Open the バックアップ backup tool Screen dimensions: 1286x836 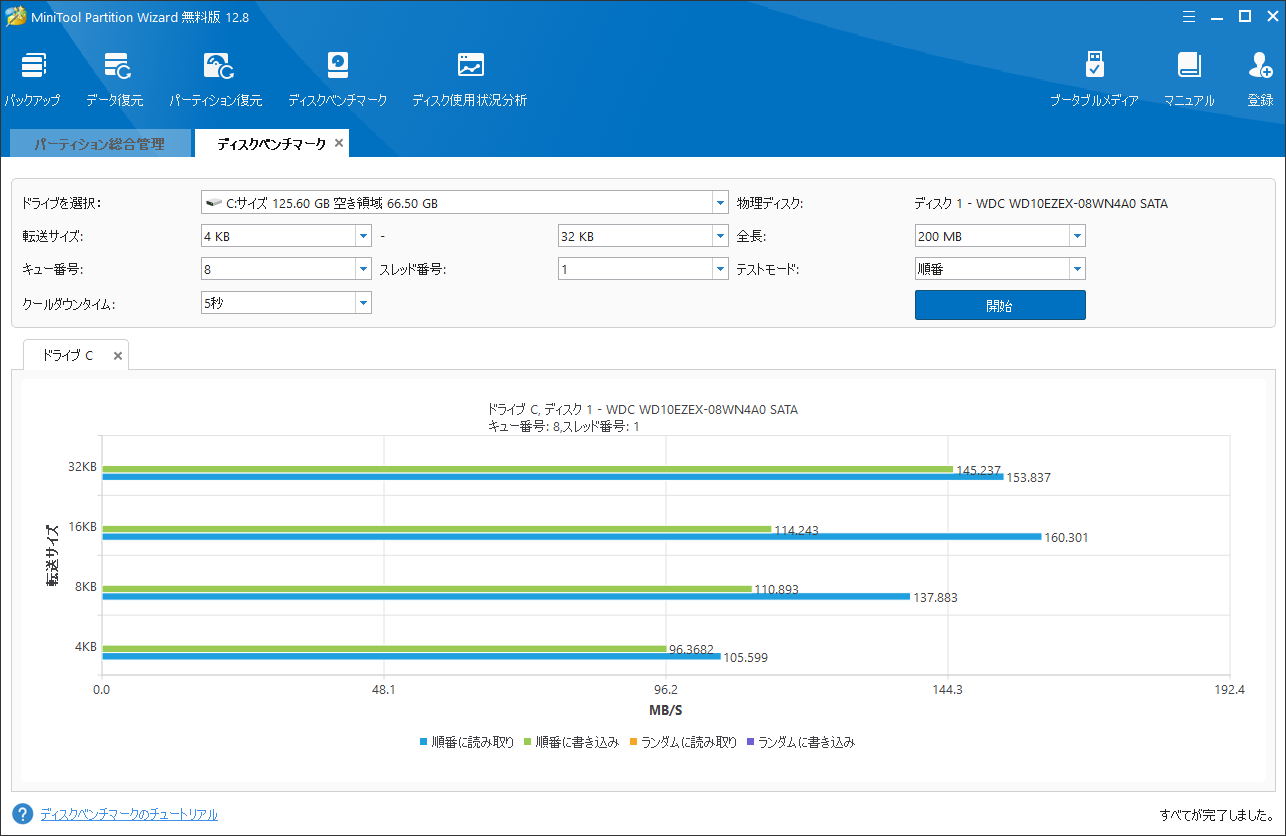point(33,79)
